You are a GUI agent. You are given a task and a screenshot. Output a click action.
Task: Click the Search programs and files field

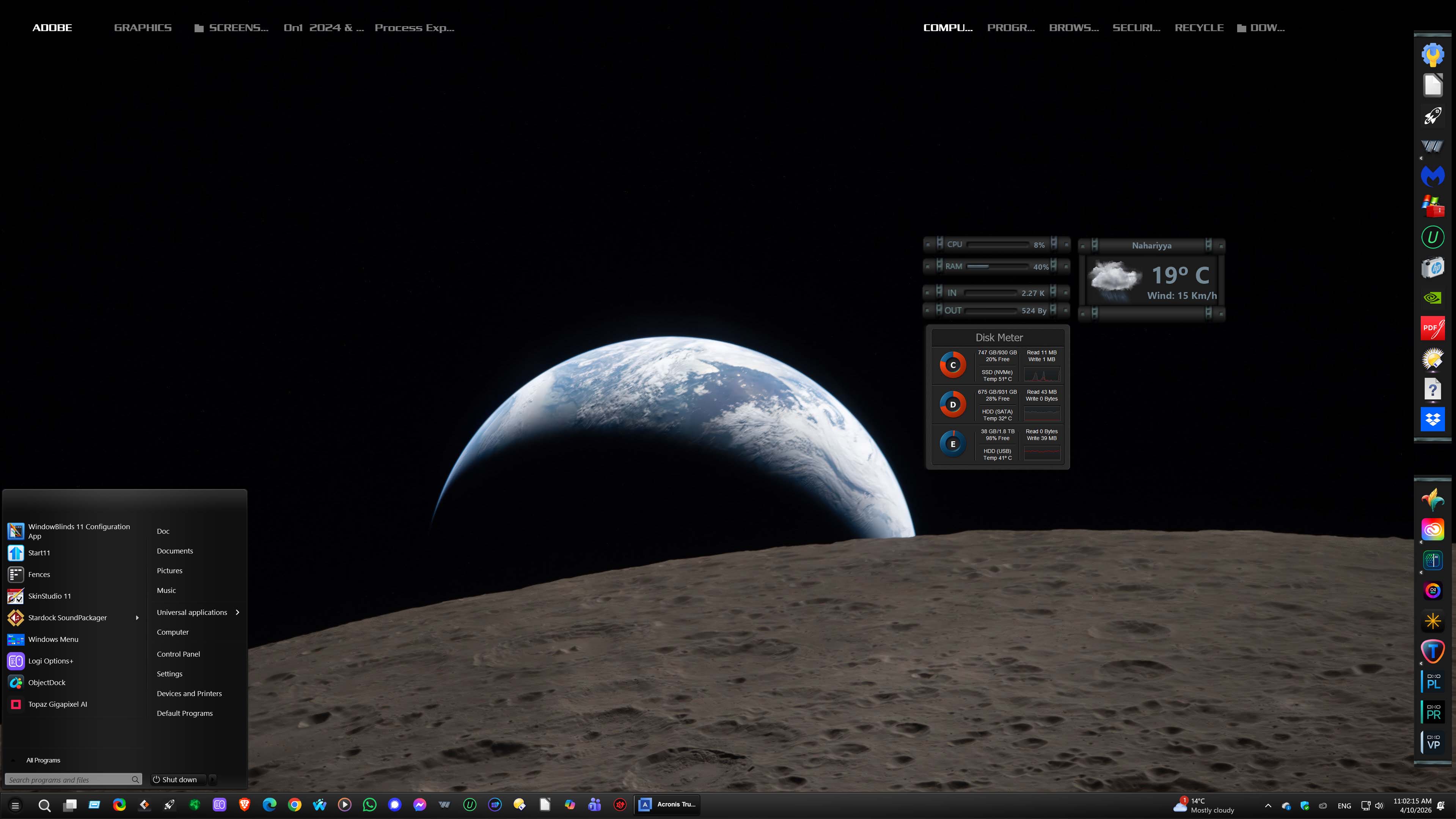pyautogui.click(x=68, y=780)
